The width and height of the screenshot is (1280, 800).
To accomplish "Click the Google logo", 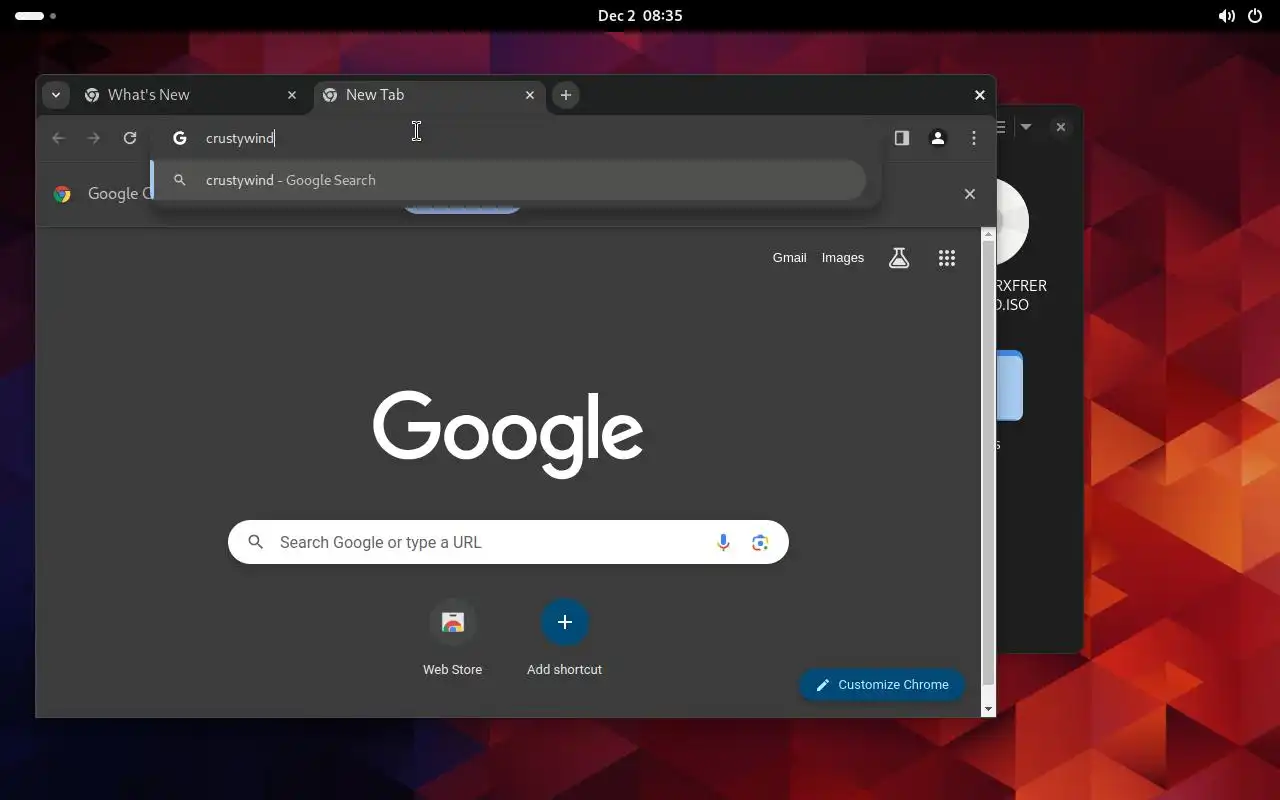I will pyautogui.click(x=508, y=434).
